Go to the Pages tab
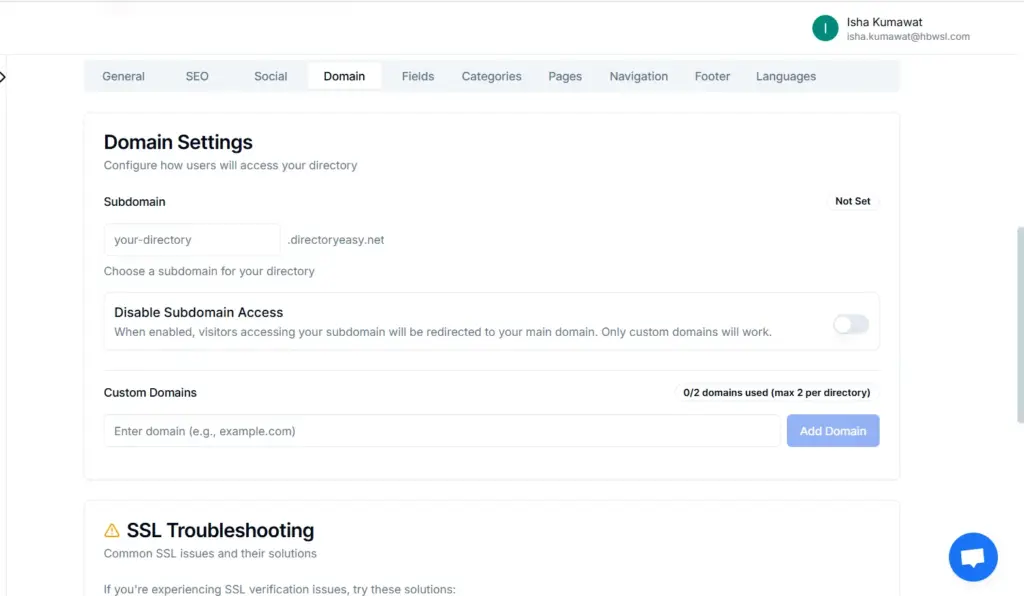The height and width of the screenshot is (596, 1024). point(565,76)
